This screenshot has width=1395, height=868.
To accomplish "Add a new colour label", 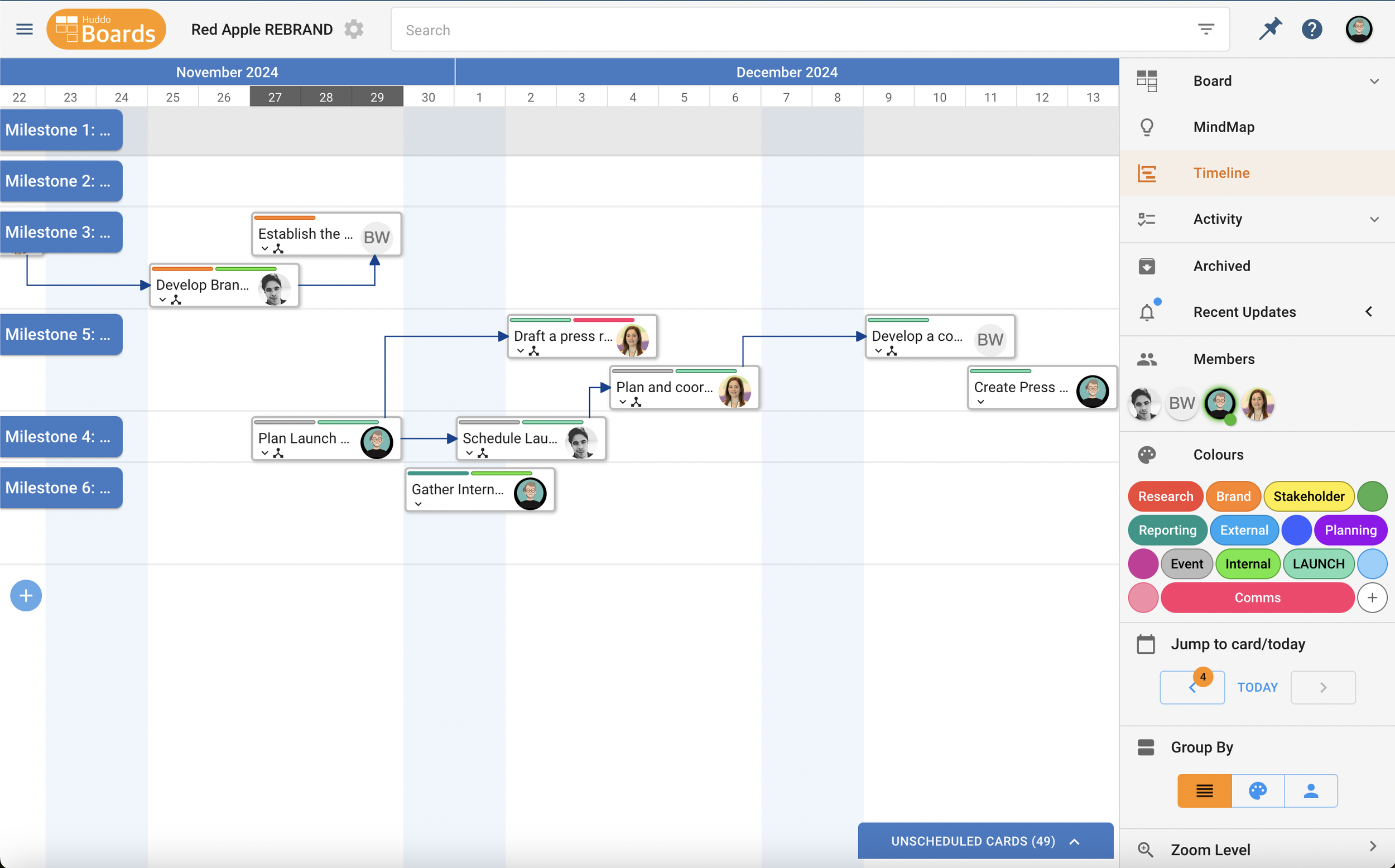I will pyautogui.click(x=1372, y=597).
